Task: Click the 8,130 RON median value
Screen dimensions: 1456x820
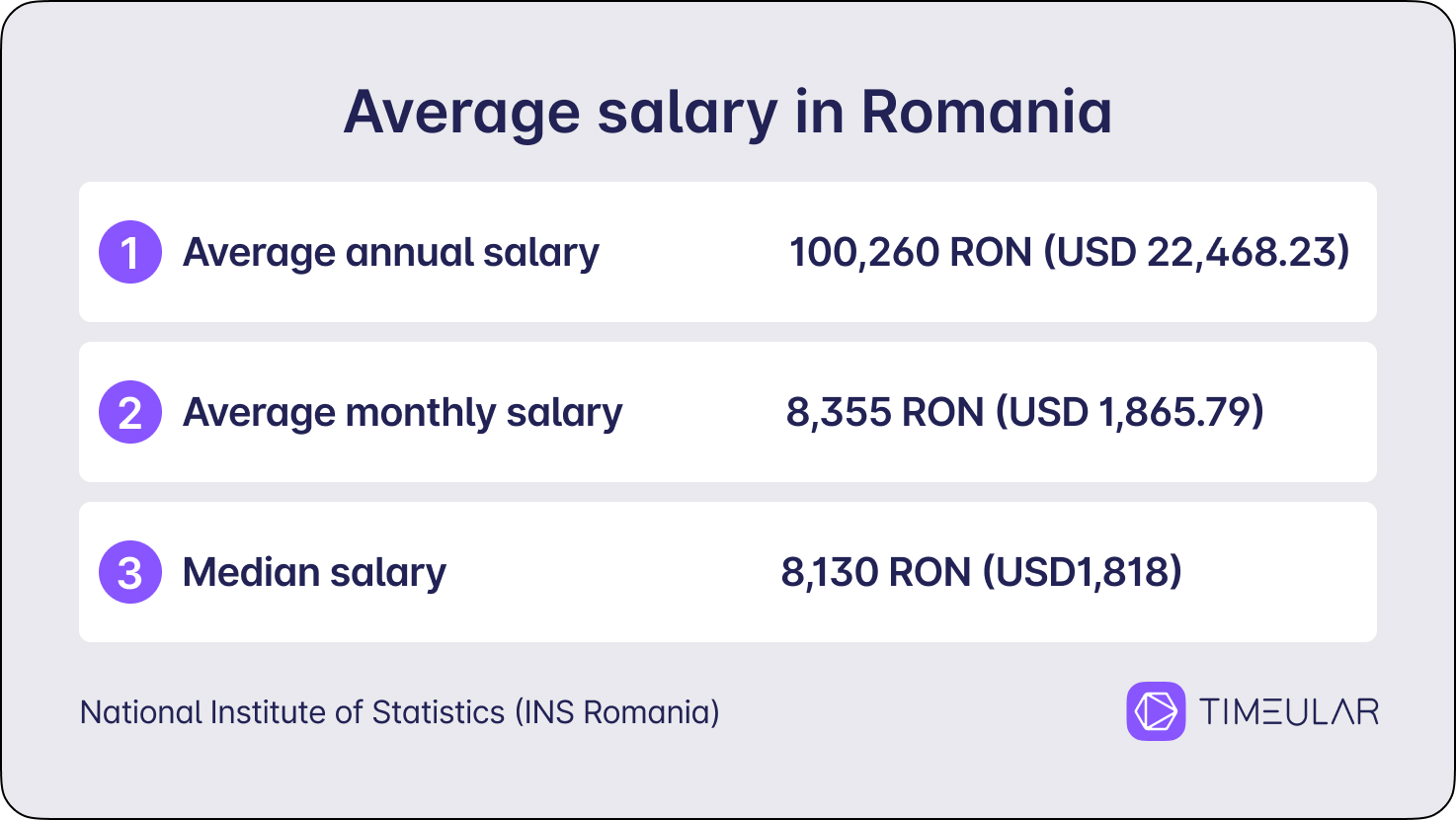Action: tap(876, 573)
